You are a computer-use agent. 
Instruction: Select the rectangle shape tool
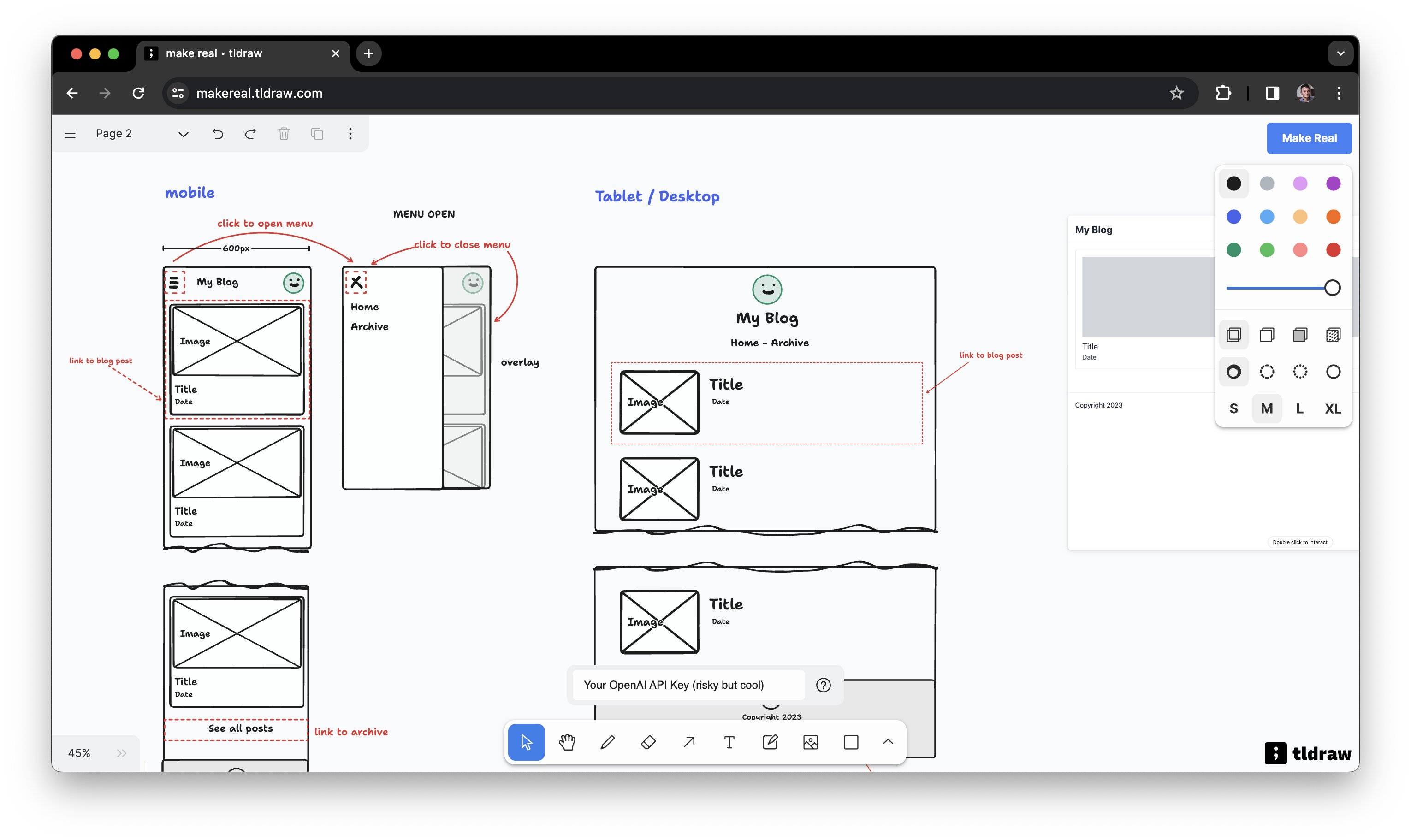(x=851, y=741)
